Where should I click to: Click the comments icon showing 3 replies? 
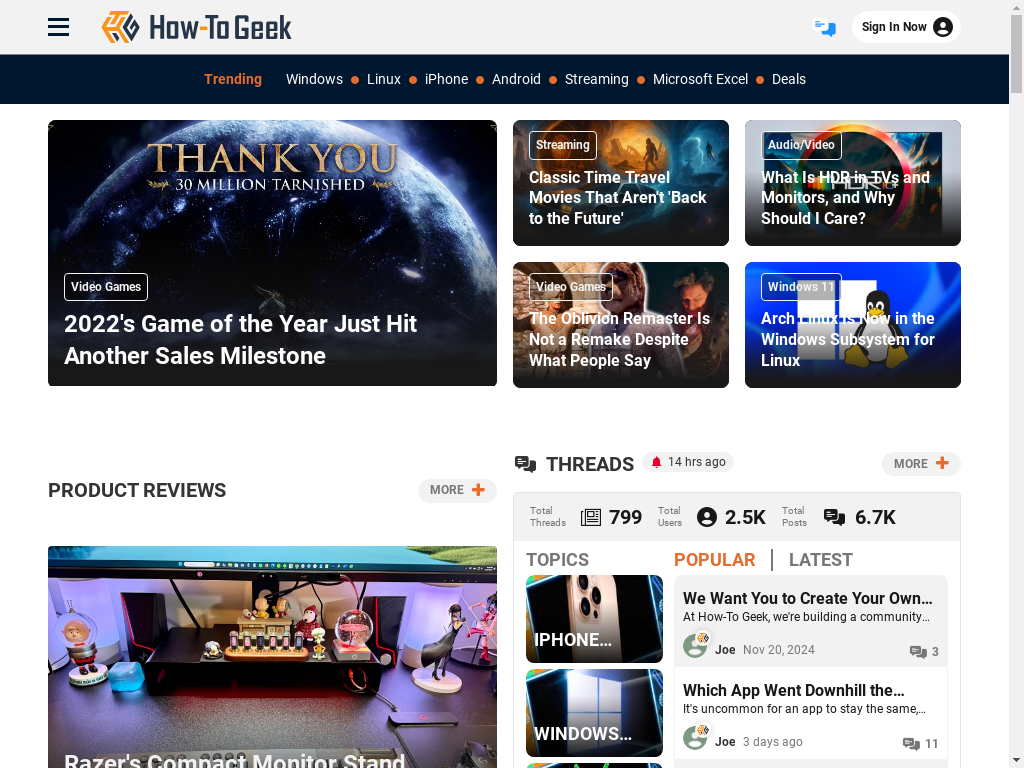[918, 652]
